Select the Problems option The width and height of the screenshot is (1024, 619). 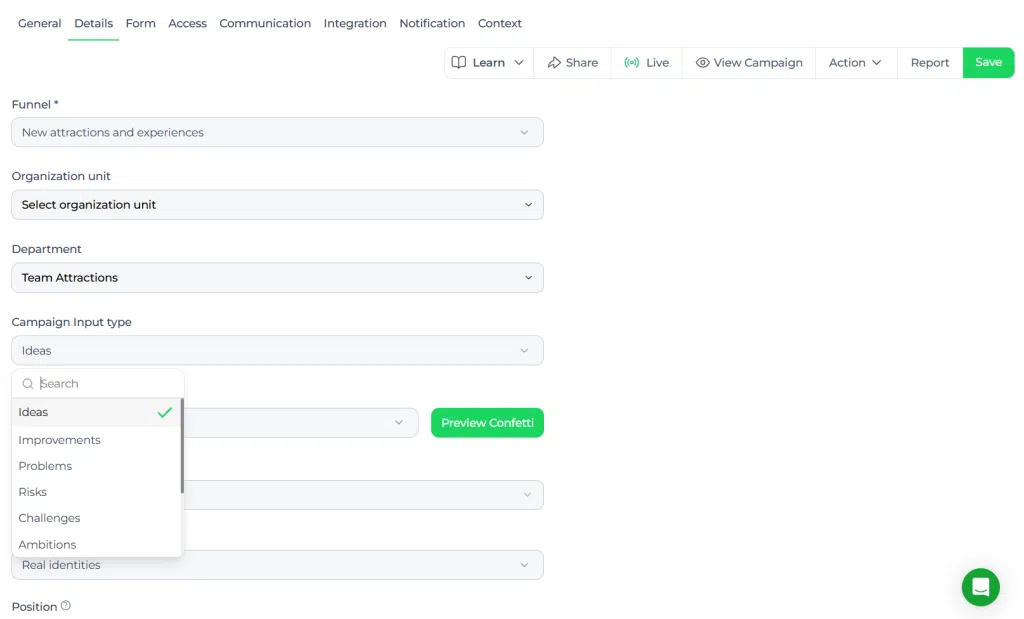96,466
